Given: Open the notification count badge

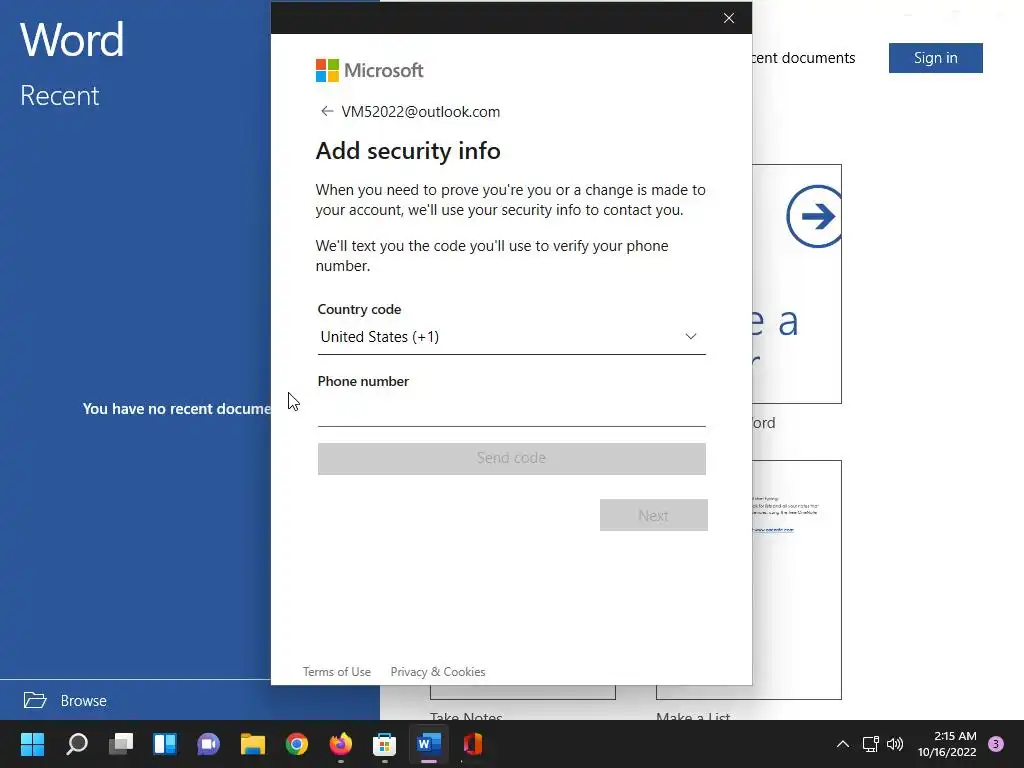Looking at the screenshot, I should coord(996,744).
